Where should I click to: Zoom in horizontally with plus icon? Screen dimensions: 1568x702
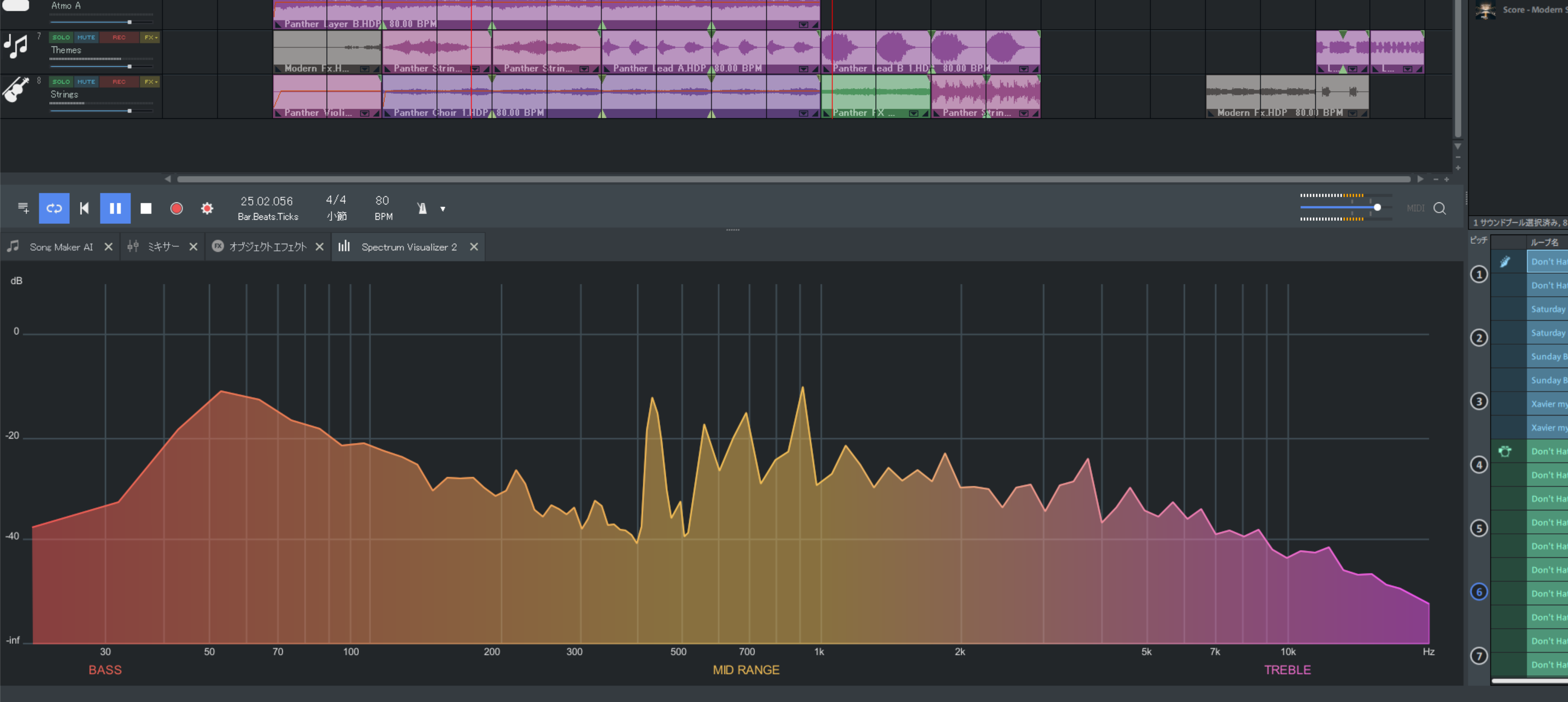[x=1447, y=179]
